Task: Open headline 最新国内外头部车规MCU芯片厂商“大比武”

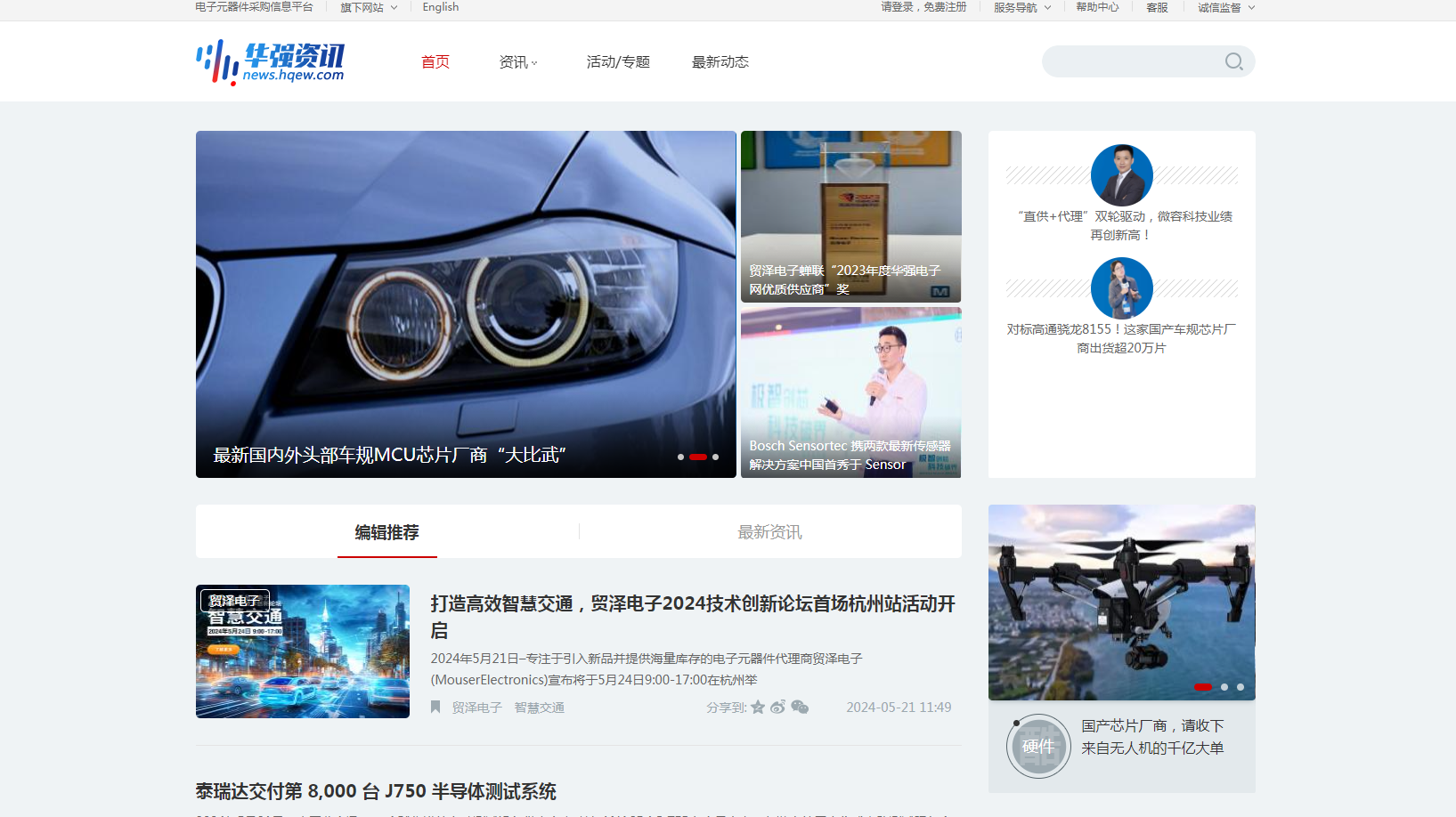Action: 390,455
